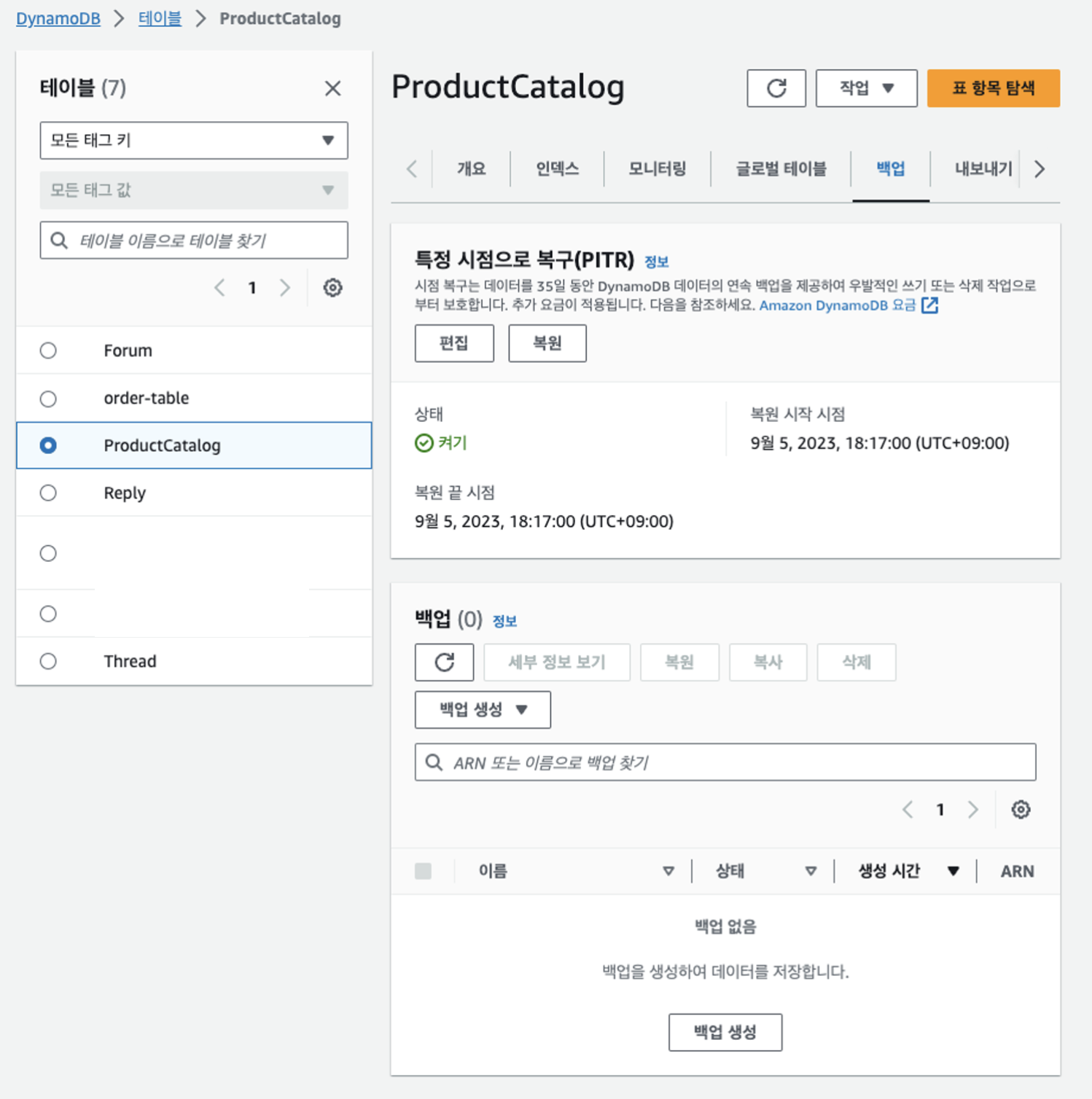Go to next page of tables list
This screenshot has width=1092, height=1099.
(285, 288)
